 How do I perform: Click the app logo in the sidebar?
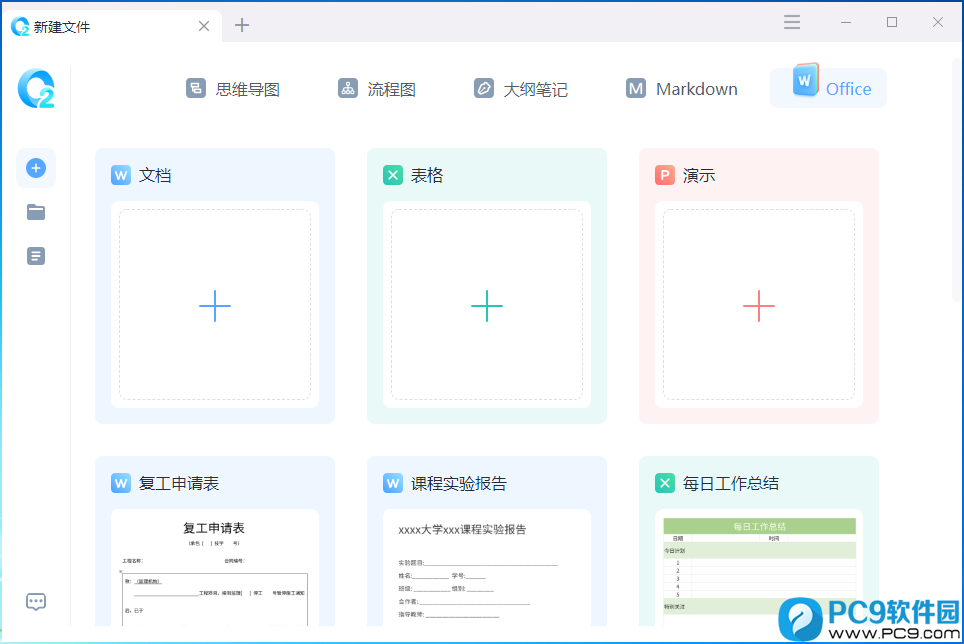coord(36,88)
